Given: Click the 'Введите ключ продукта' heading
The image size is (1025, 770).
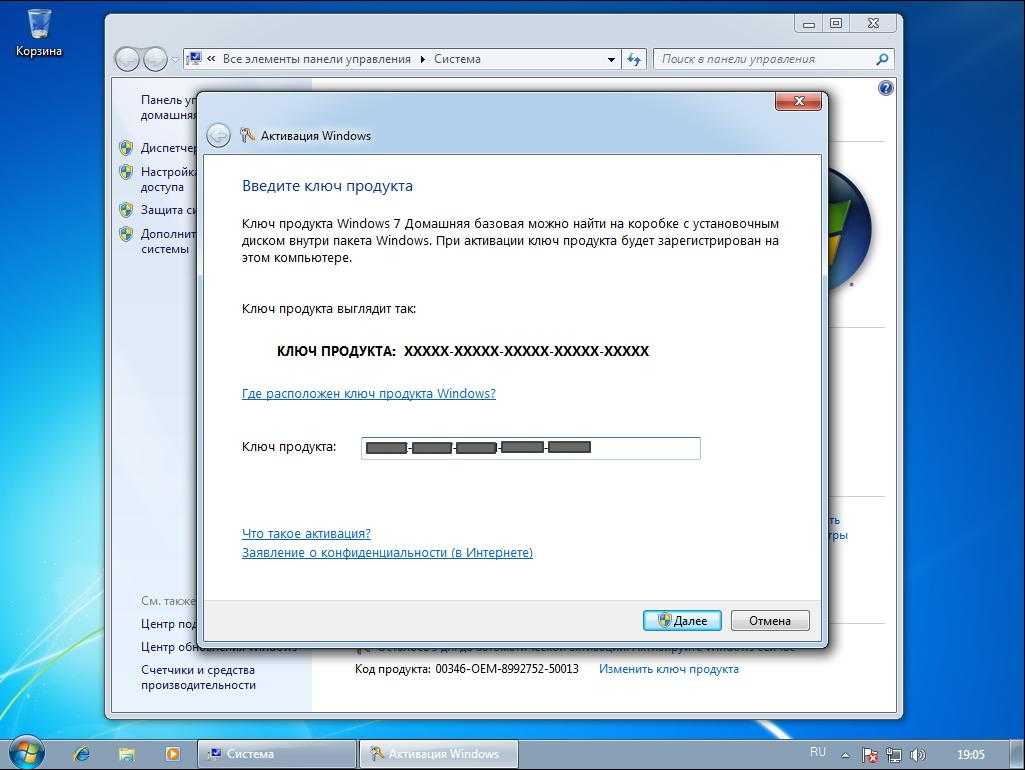Looking at the screenshot, I should (x=328, y=186).
